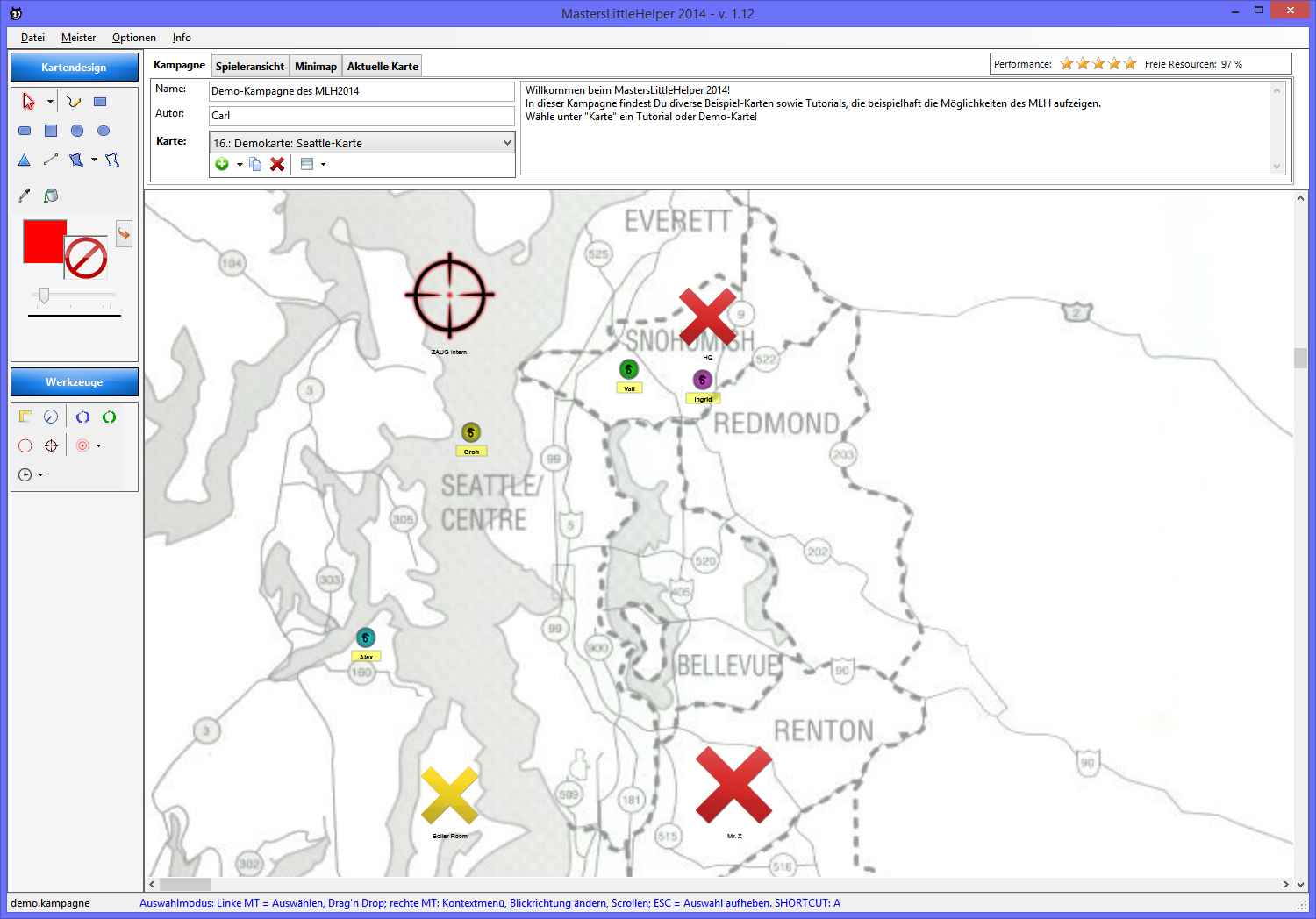Select the arrow selection tool
The width and height of the screenshot is (1316, 919).
pos(28,102)
